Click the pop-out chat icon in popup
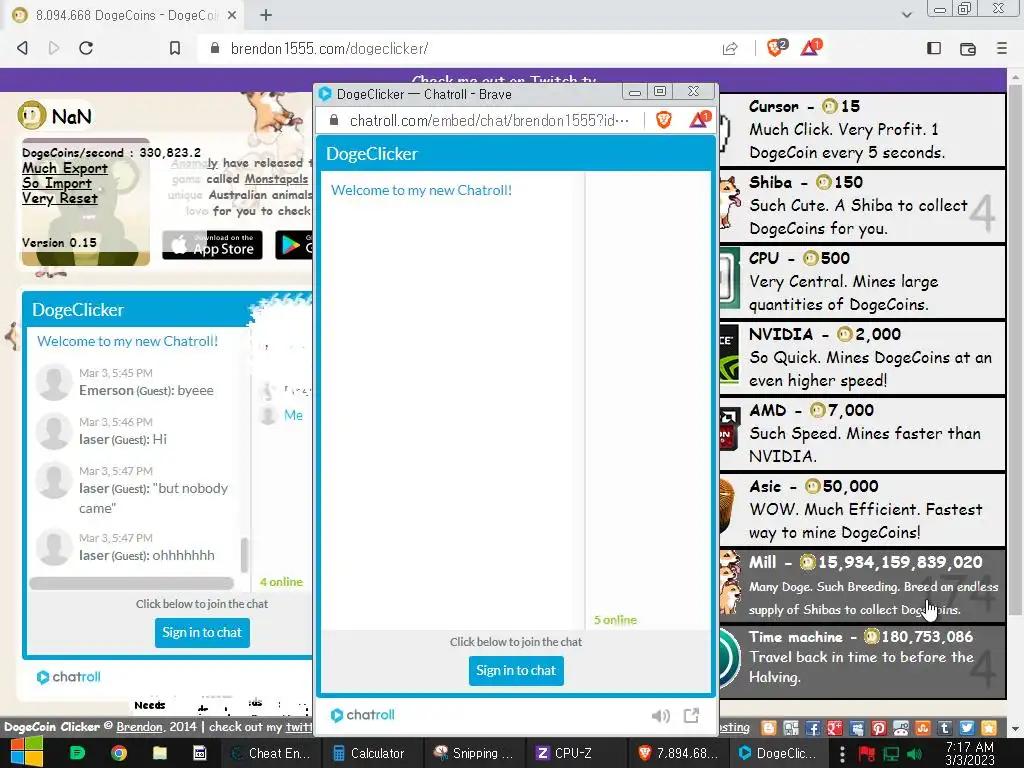Screen dimensions: 1024x768 pyautogui.click(x=691, y=716)
